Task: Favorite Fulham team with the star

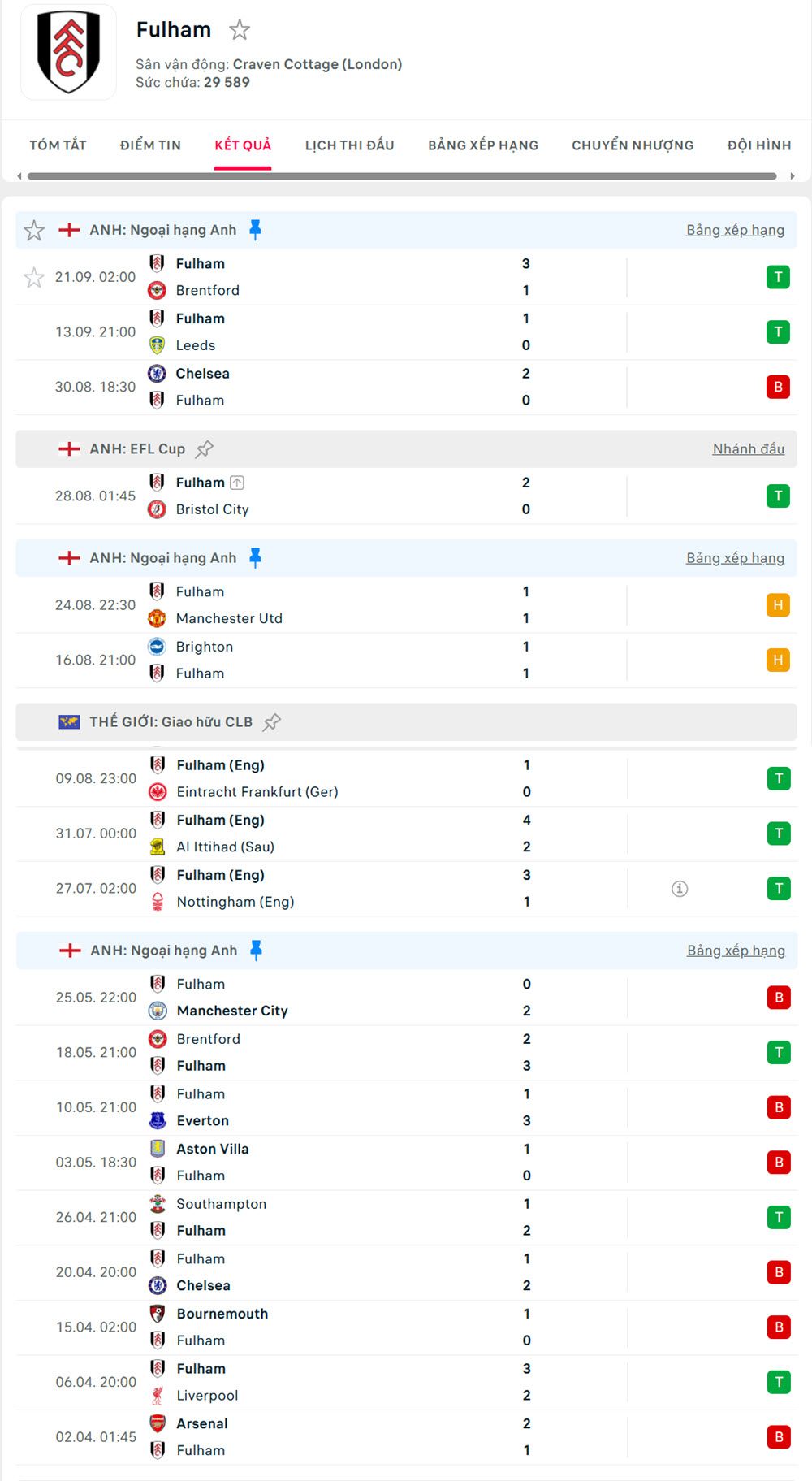Action: [x=240, y=30]
